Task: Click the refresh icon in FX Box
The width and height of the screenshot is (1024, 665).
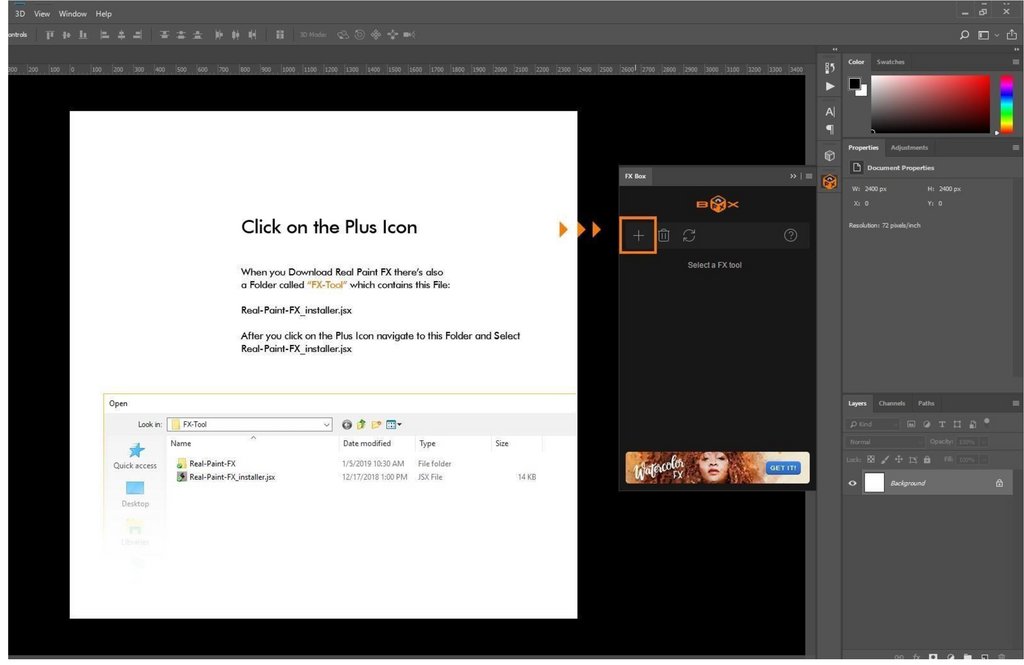Action: coord(689,236)
